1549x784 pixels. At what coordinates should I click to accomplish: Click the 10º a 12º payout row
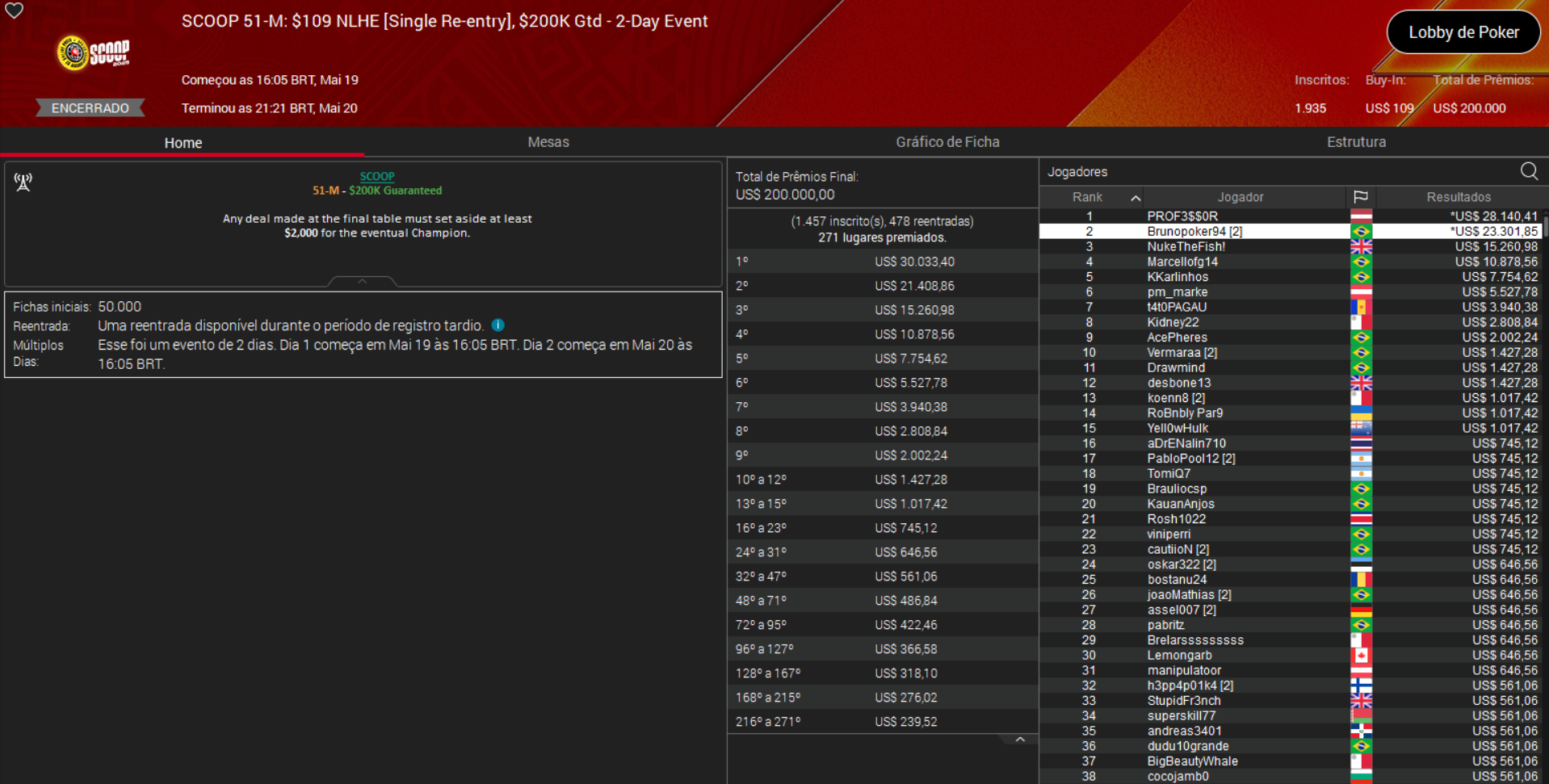pos(883,480)
